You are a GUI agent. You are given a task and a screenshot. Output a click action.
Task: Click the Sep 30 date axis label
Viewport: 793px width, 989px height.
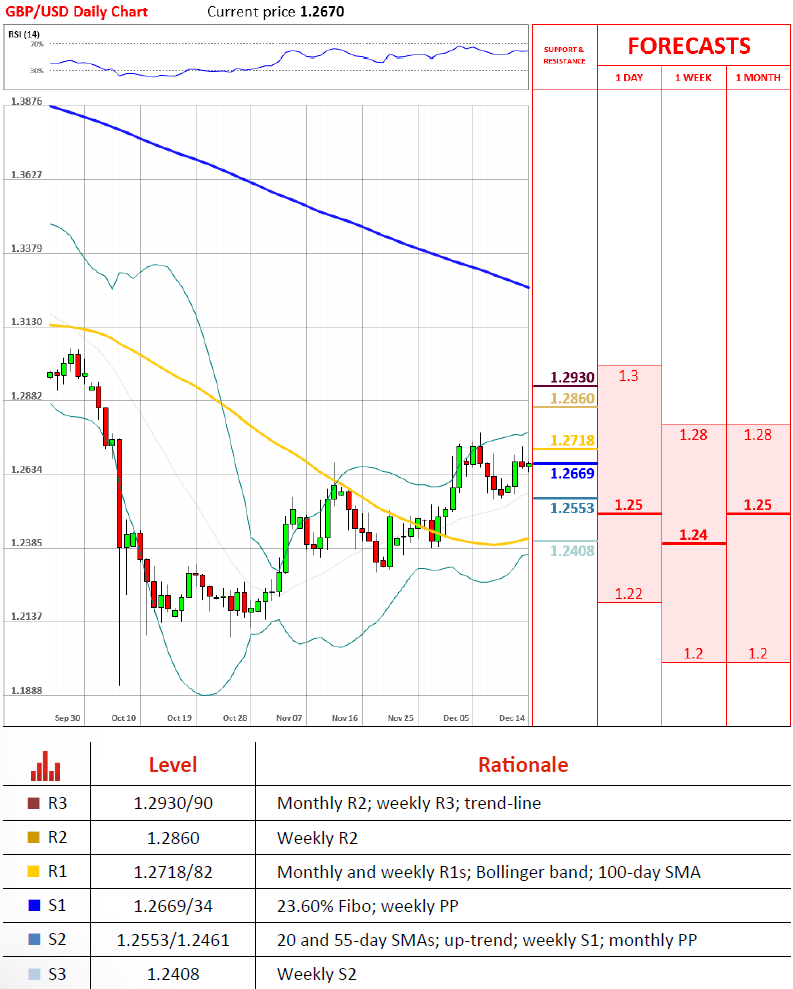pyautogui.click(x=68, y=718)
